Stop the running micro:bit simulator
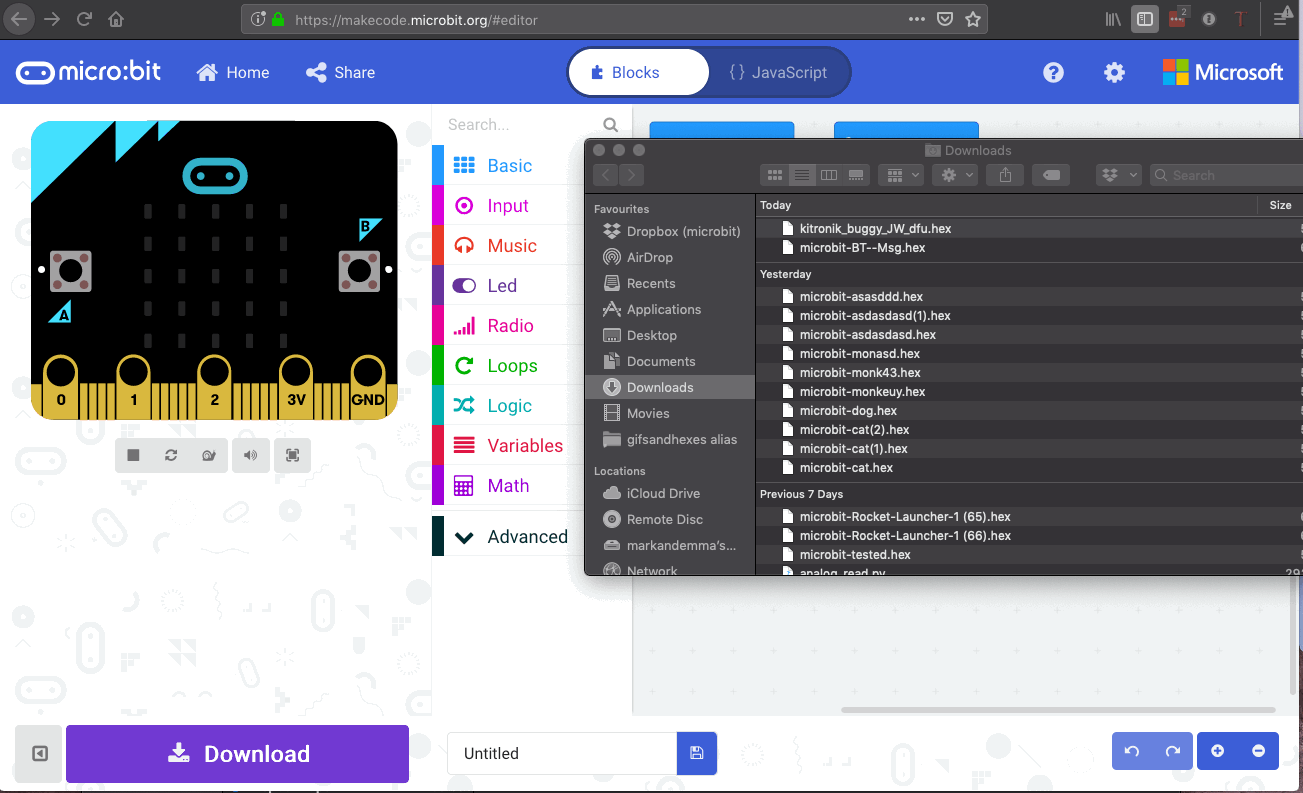 coord(131,455)
